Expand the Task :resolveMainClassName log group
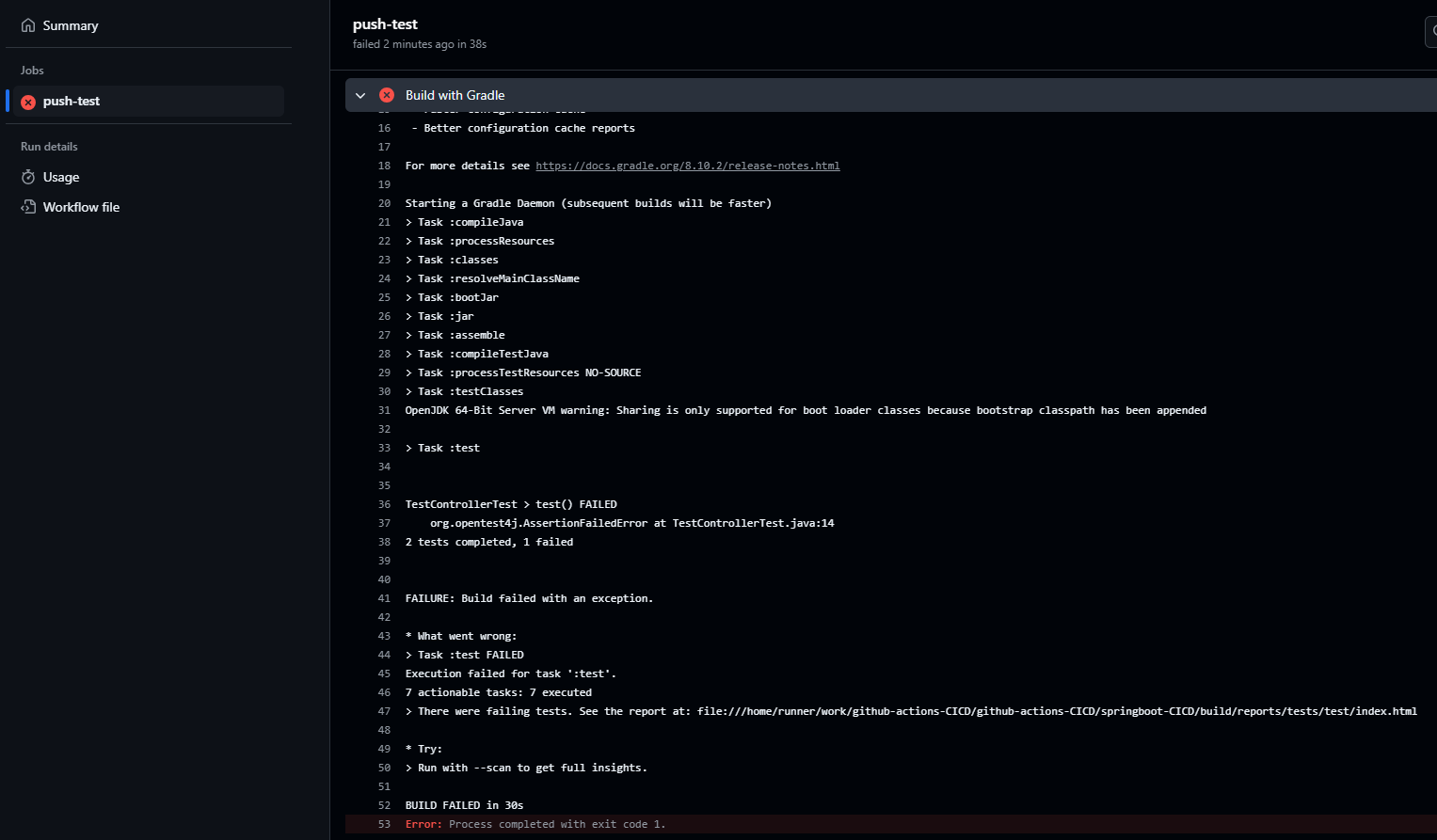 point(408,278)
